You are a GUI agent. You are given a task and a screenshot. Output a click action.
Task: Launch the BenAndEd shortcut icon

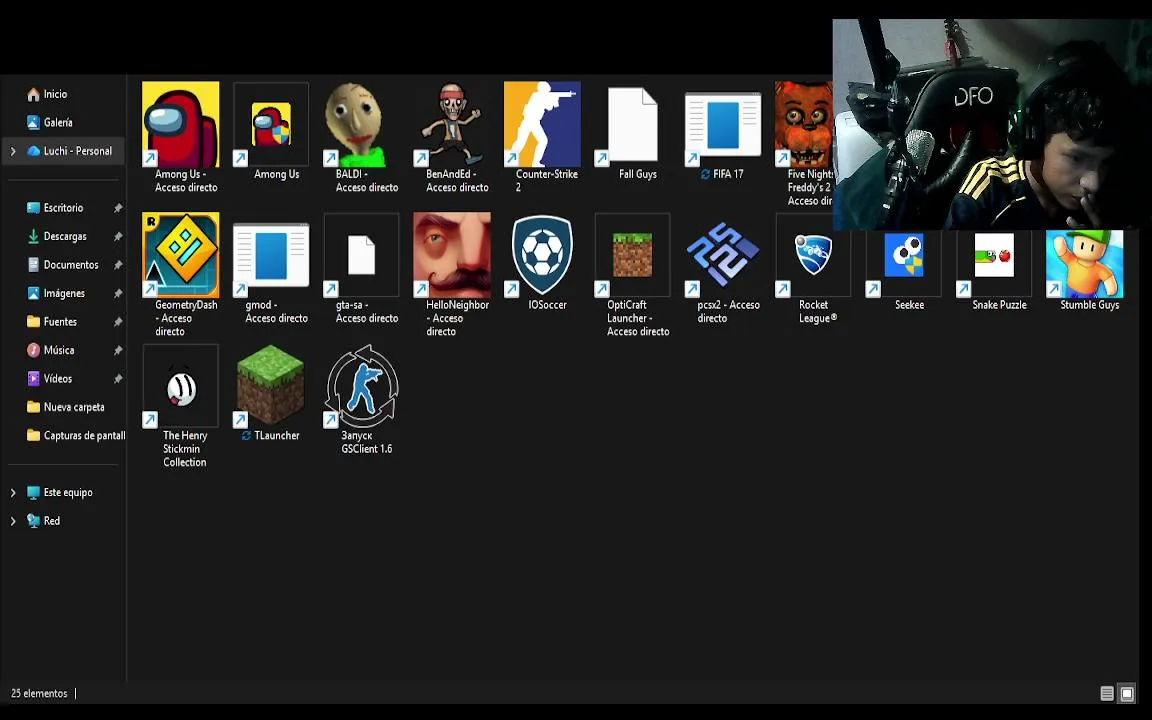click(452, 124)
